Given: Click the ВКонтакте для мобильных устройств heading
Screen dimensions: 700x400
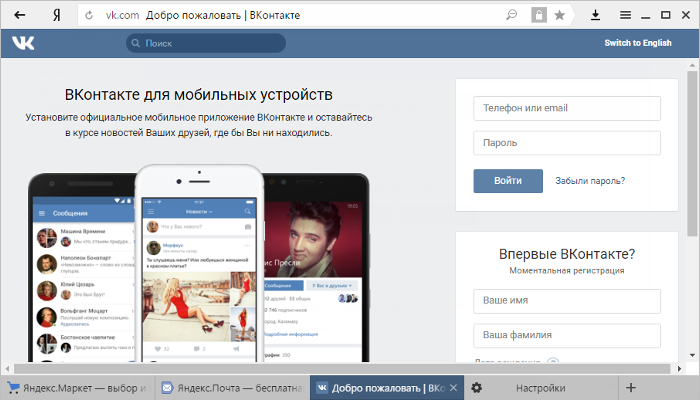Looking at the screenshot, I should point(199,95).
